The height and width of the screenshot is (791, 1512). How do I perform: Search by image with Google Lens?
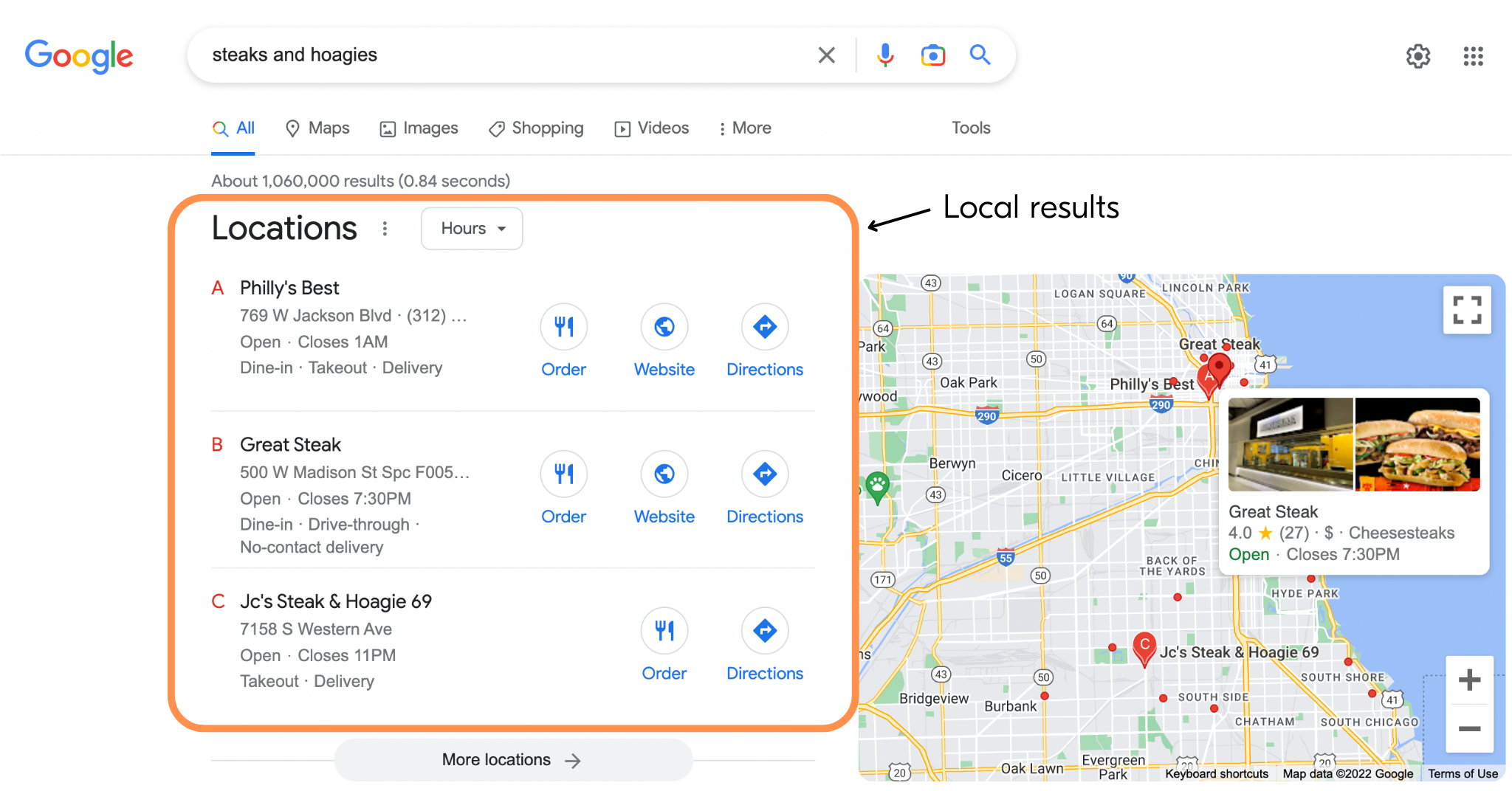(x=932, y=55)
